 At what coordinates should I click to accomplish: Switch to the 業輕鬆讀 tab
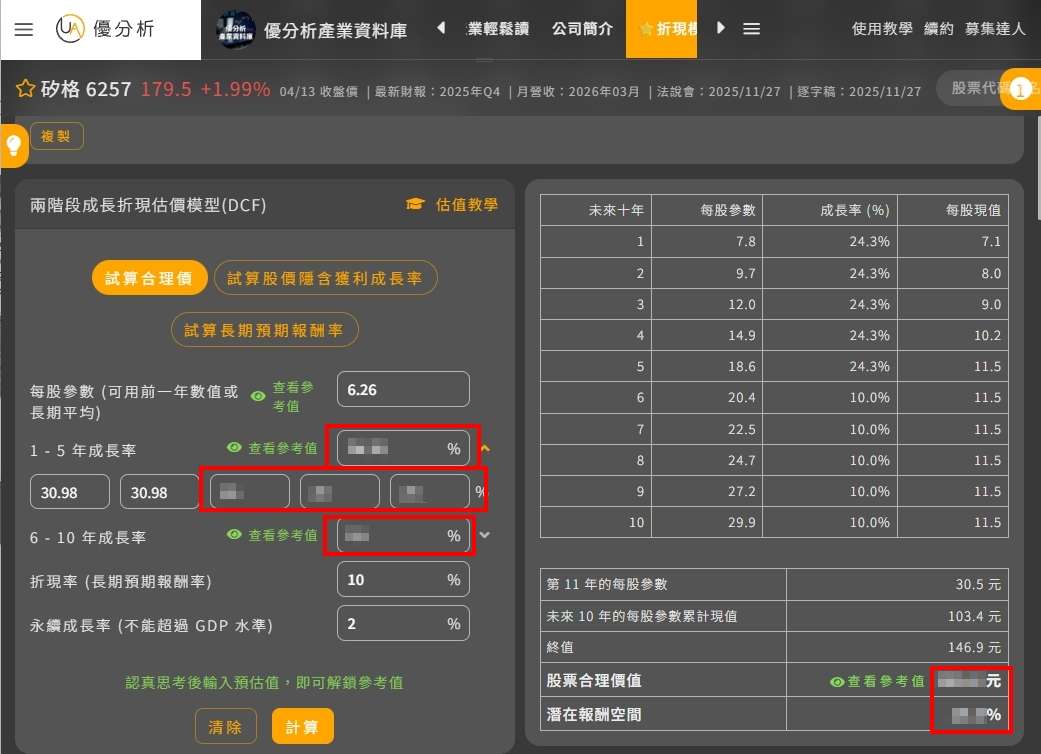pyautogui.click(x=498, y=29)
